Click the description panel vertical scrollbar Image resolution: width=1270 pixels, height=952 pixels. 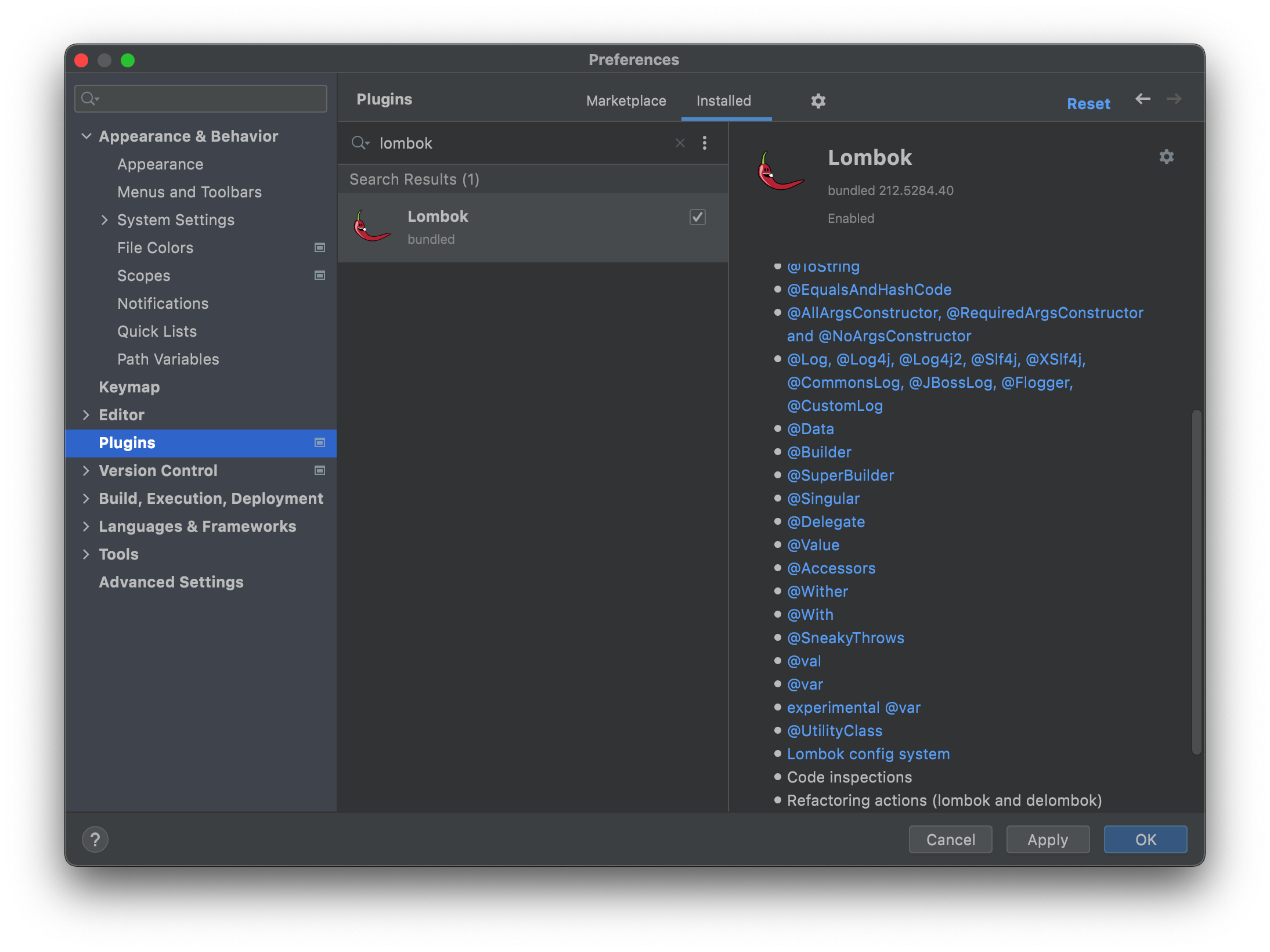(1196, 580)
